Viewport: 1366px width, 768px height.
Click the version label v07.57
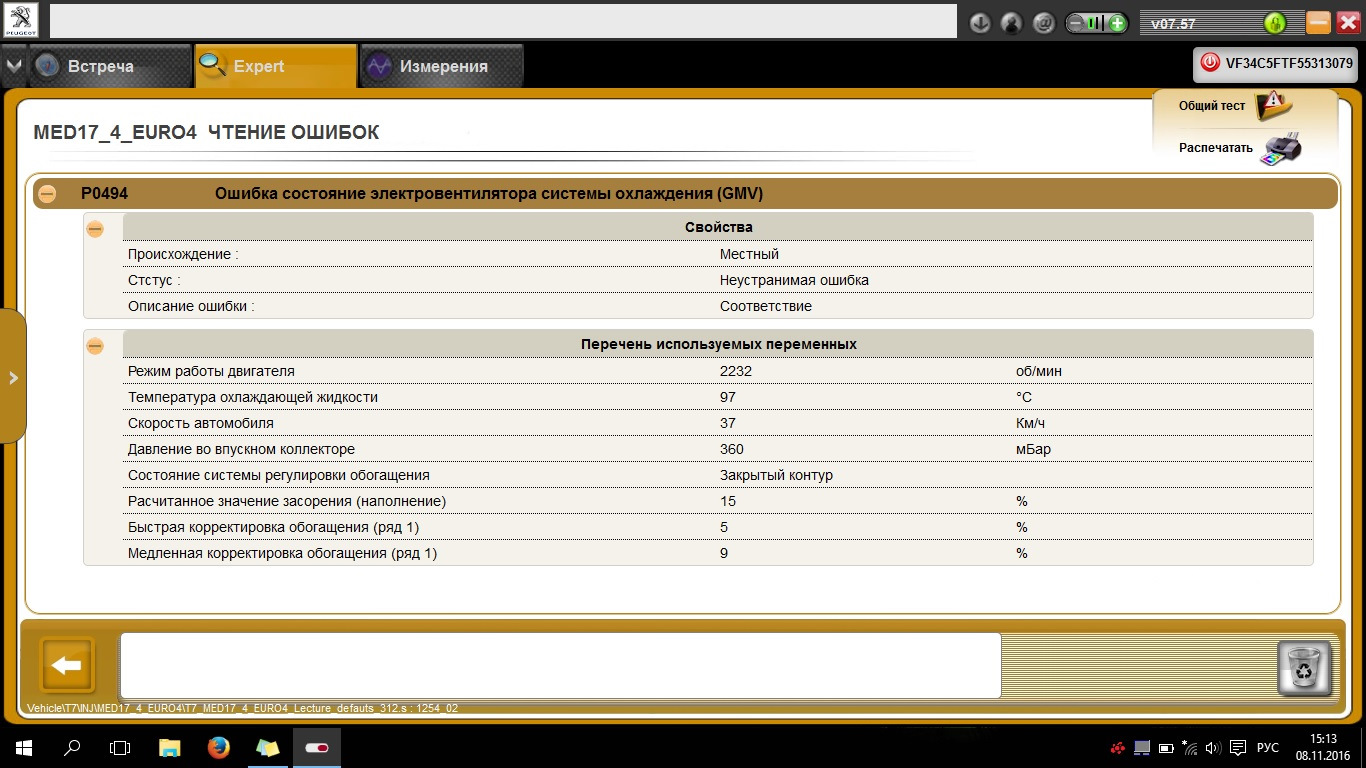coord(1173,23)
